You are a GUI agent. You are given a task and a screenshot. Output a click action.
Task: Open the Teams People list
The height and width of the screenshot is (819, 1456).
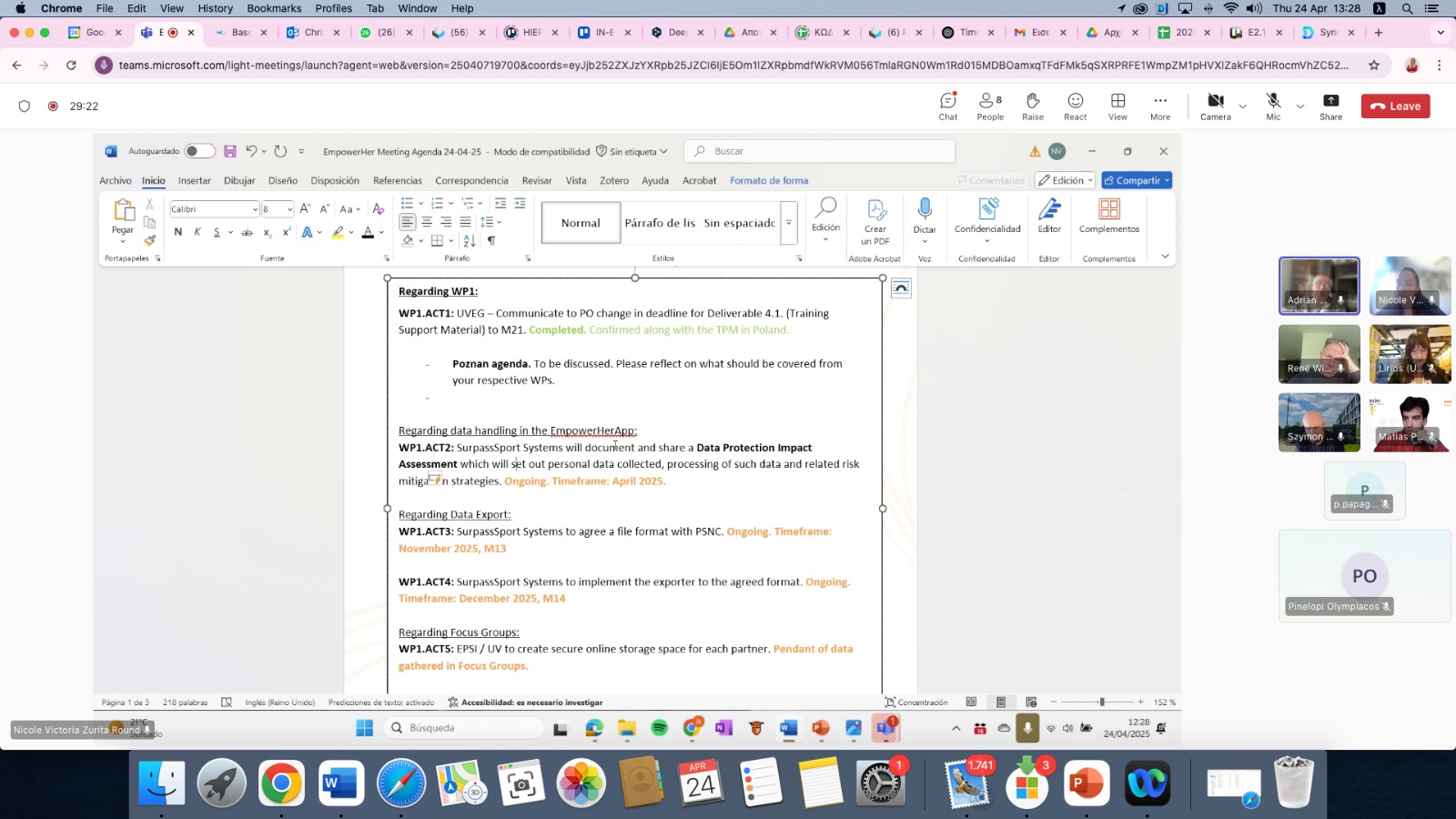click(990, 106)
